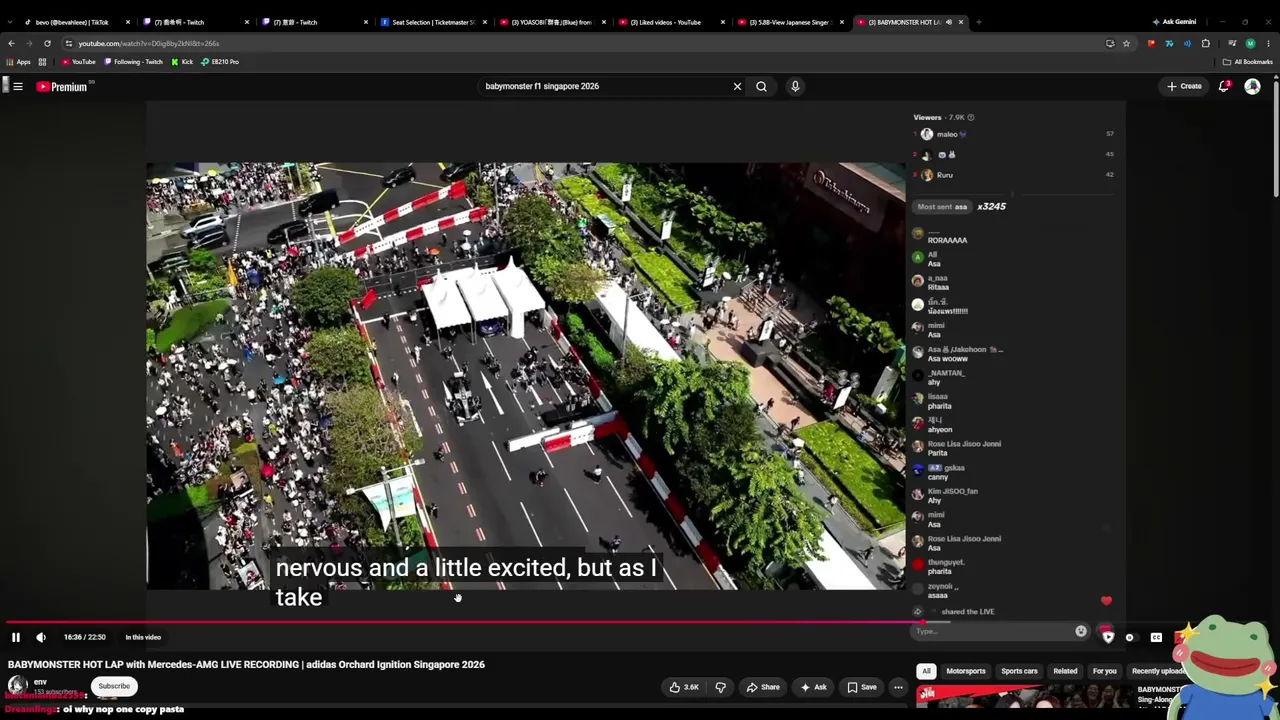This screenshot has height=720, width=1280.
Task: Open the Viewers info icon
Action: pos(971,117)
